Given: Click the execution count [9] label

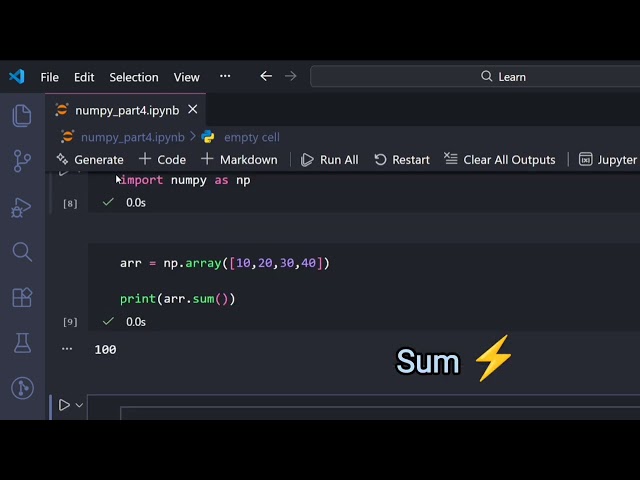Looking at the screenshot, I should click(x=70, y=322).
